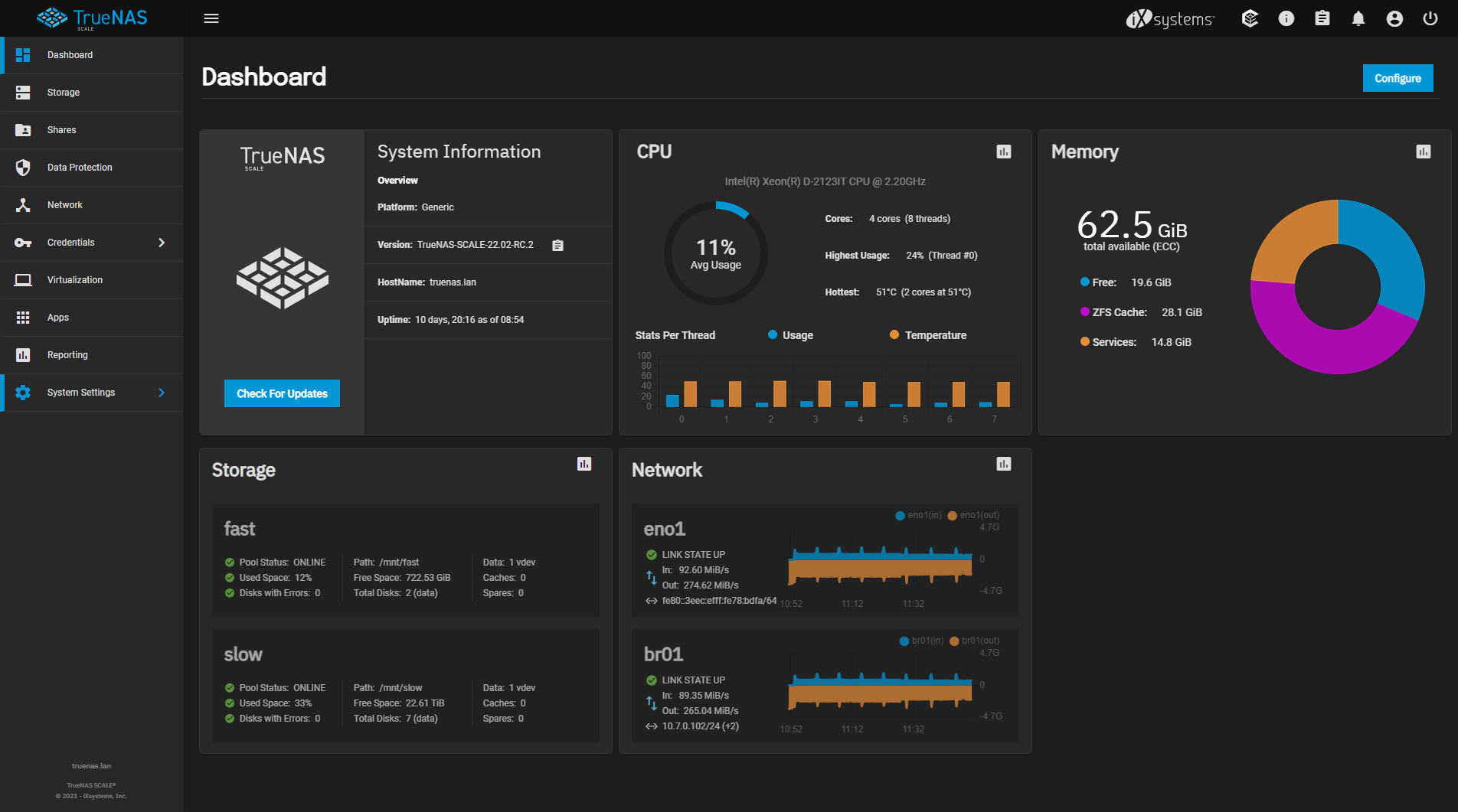Open Memory reports chart icon
1458x812 pixels.
click(1423, 152)
